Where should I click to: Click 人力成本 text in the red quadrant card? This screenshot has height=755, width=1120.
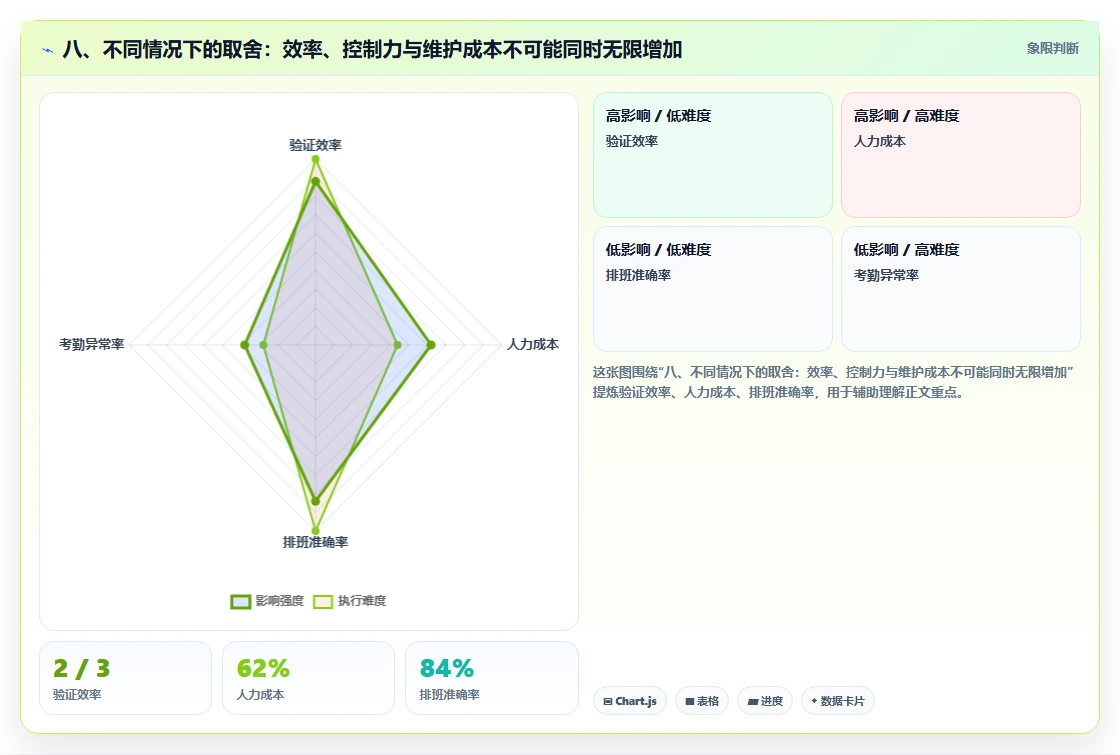point(879,141)
